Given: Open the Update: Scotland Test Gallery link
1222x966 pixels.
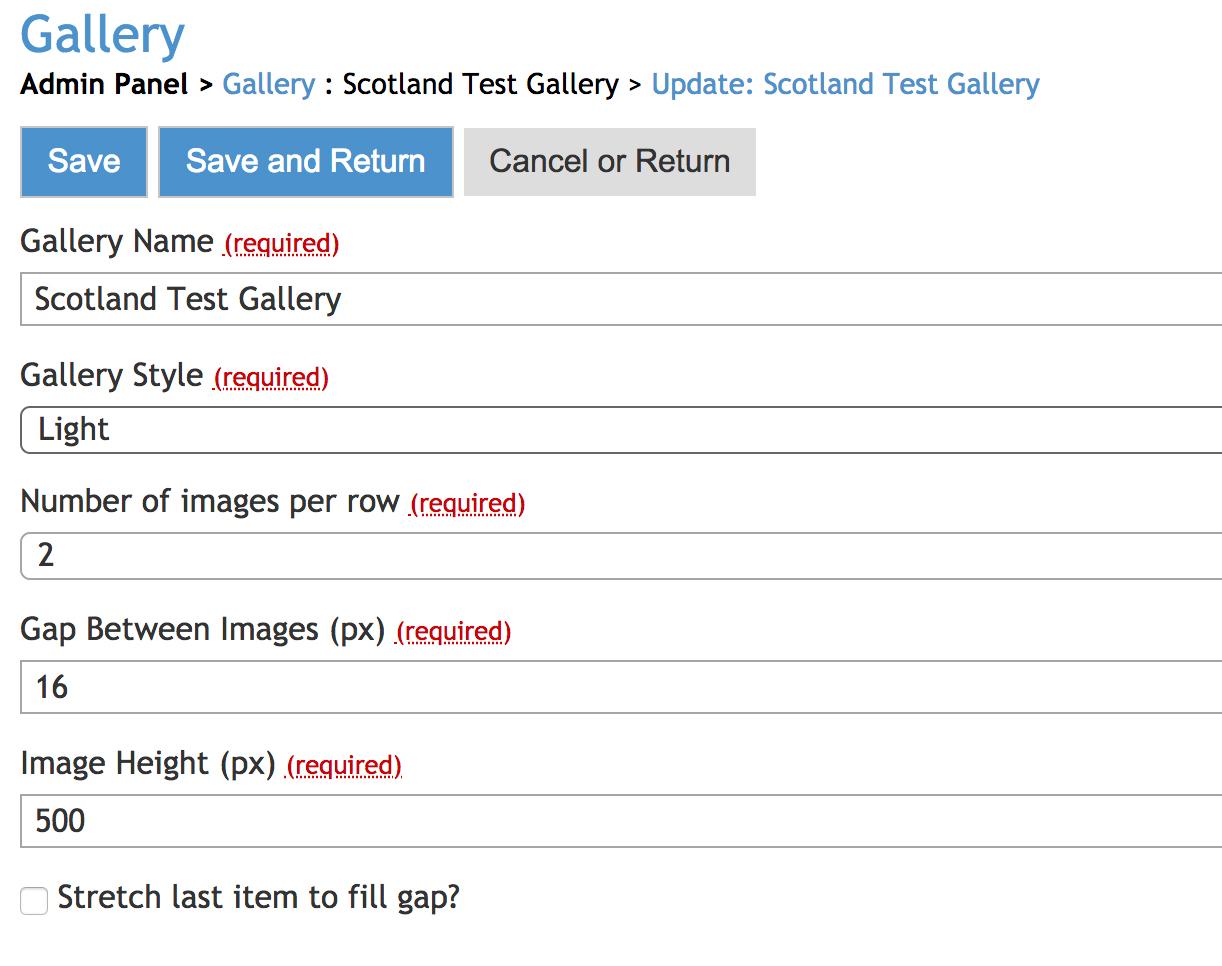Looking at the screenshot, I should click(845, 84).
